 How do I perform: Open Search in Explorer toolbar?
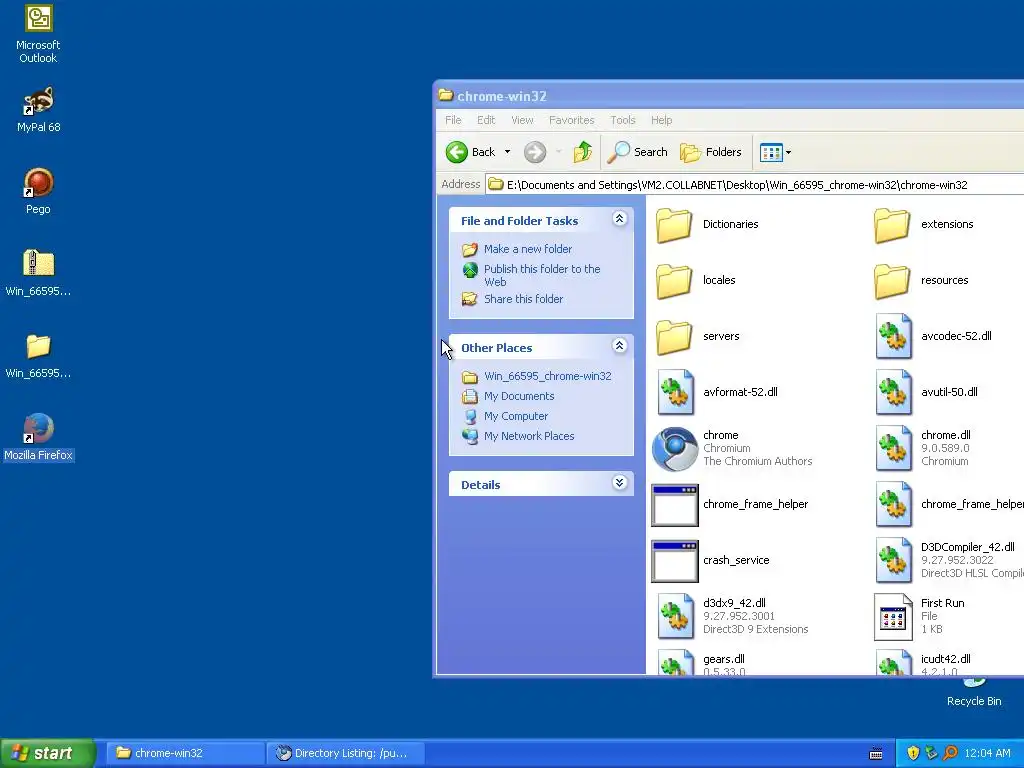point(637,152)
